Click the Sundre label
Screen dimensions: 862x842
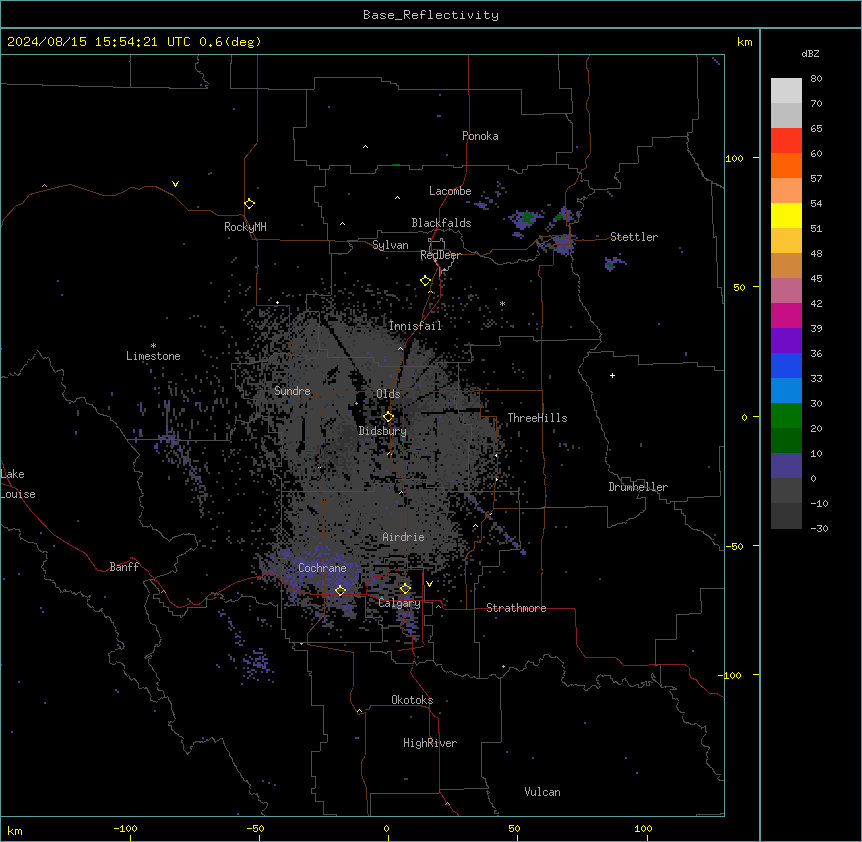[x=292, y=391]
